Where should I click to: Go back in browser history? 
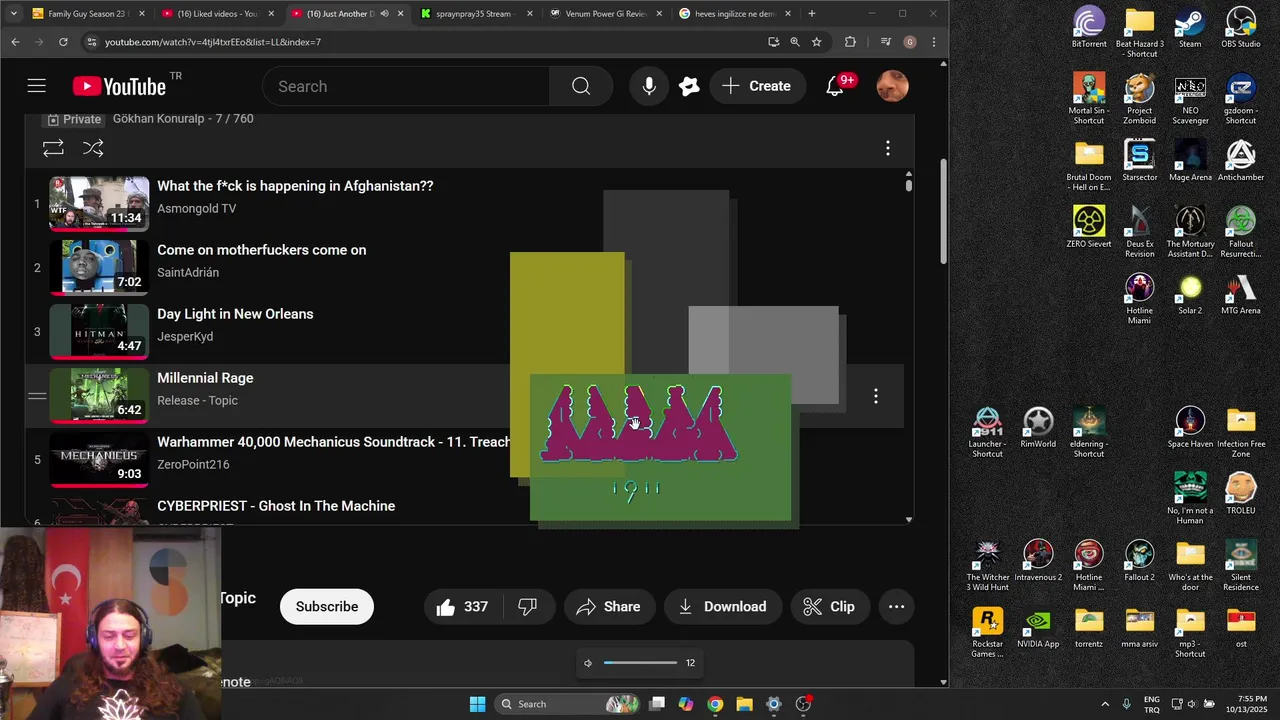point(15,42)
